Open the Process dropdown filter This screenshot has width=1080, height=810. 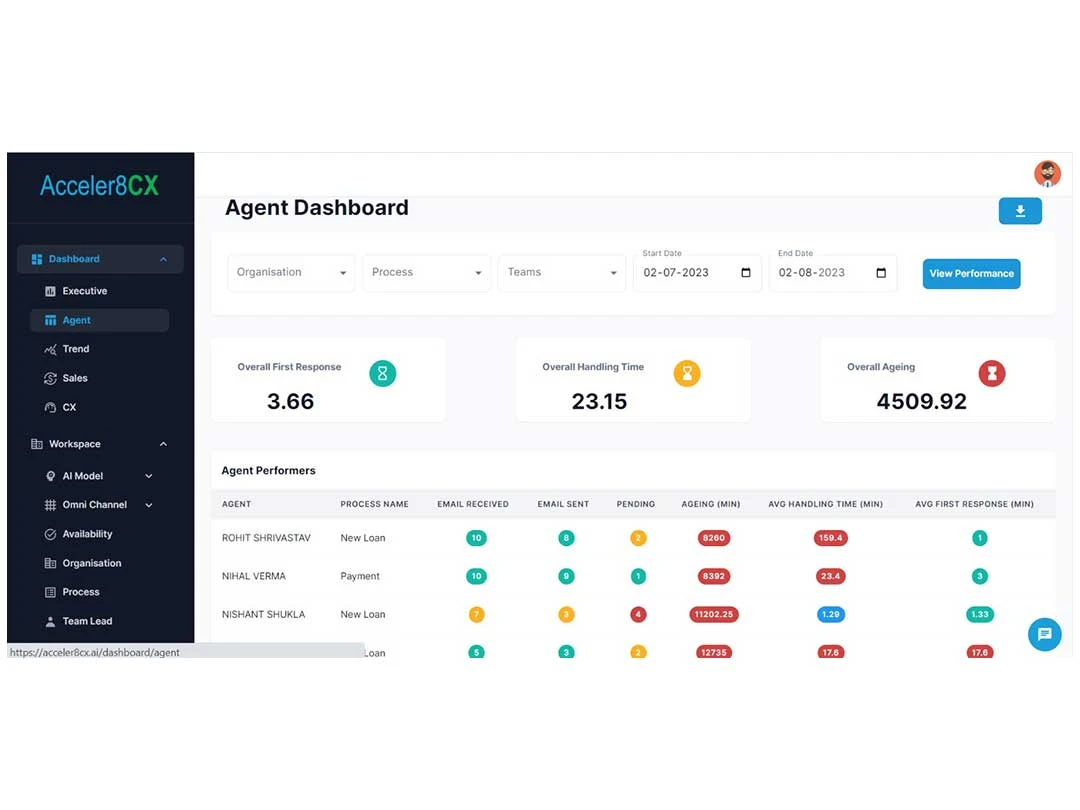[426, 273]
